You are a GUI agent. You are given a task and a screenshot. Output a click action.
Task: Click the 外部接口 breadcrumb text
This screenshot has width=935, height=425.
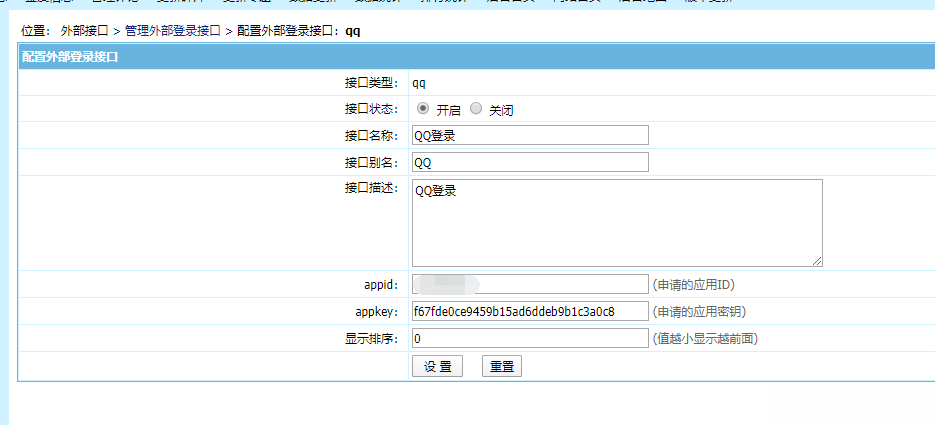[x=84, y=31]
